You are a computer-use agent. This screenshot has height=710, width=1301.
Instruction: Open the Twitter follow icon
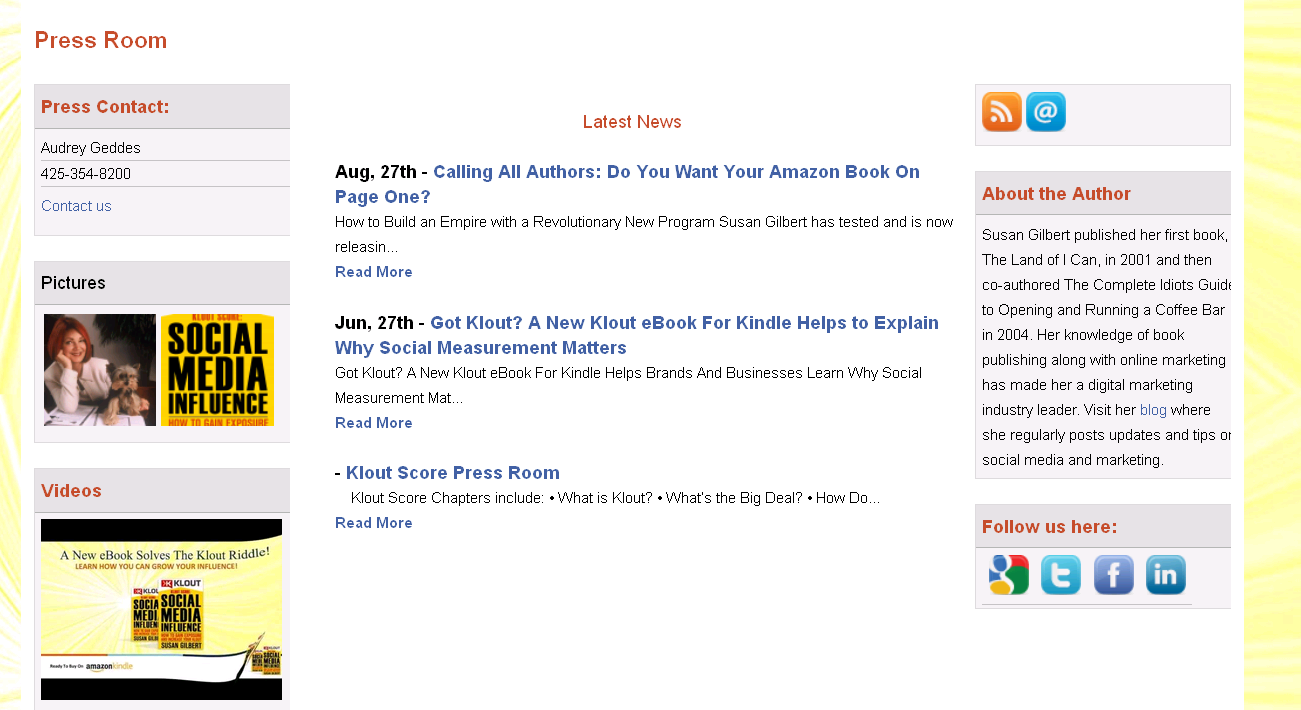tap(1061, 575)
